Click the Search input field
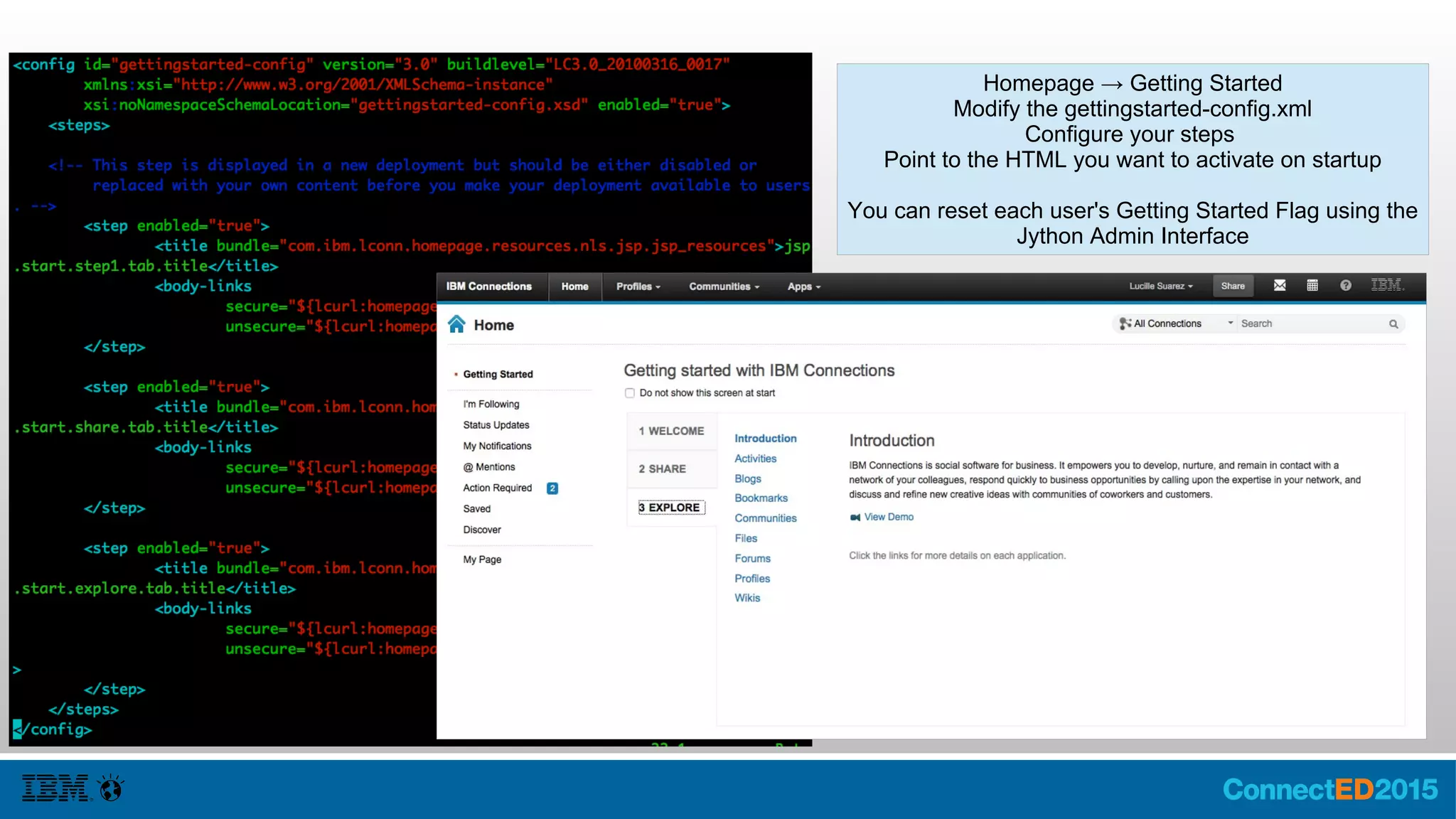This screenshot has width=1456, height=819. (1312, 323)
